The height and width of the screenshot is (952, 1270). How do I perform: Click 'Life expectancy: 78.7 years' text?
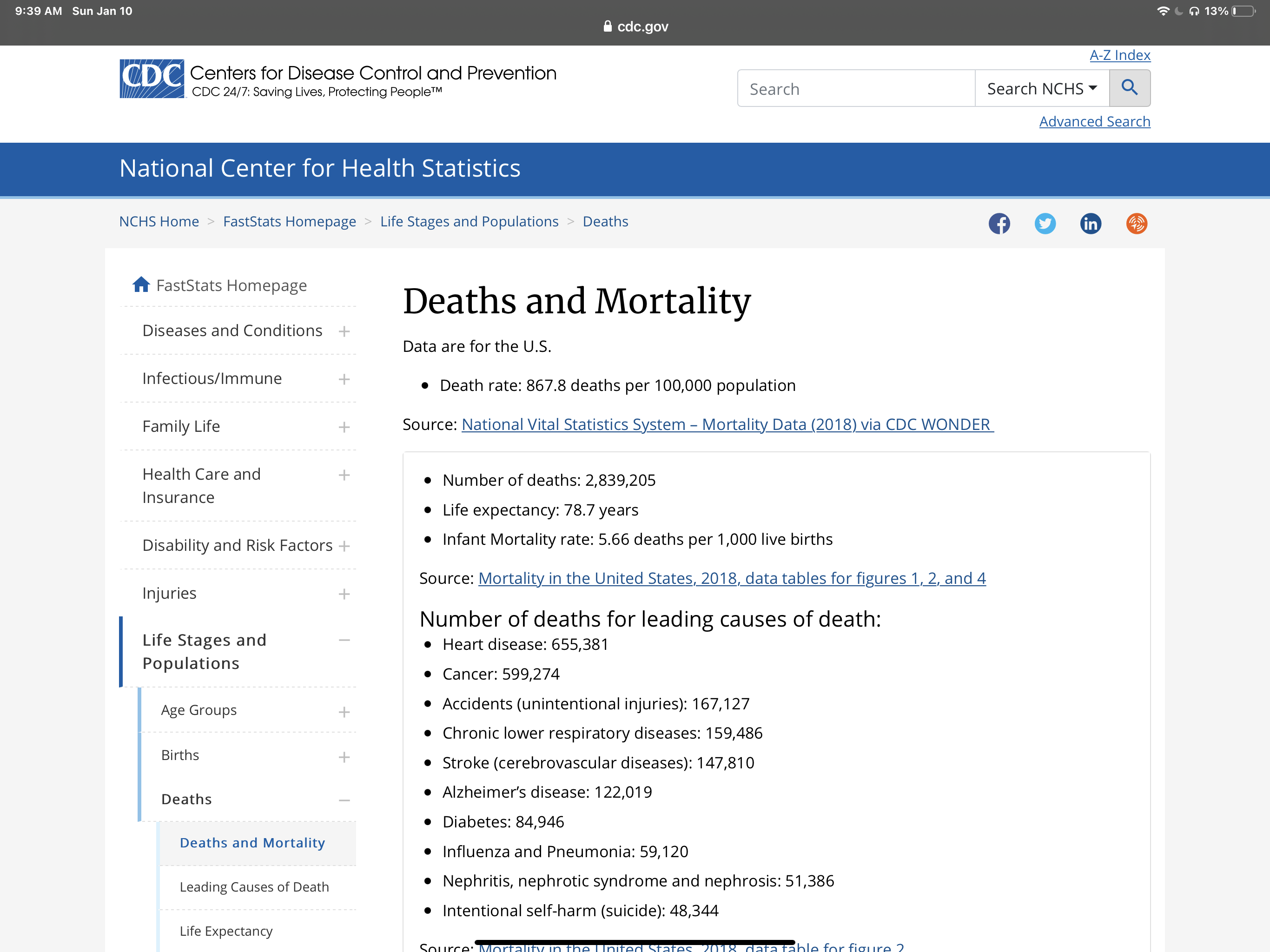point(540,510)
